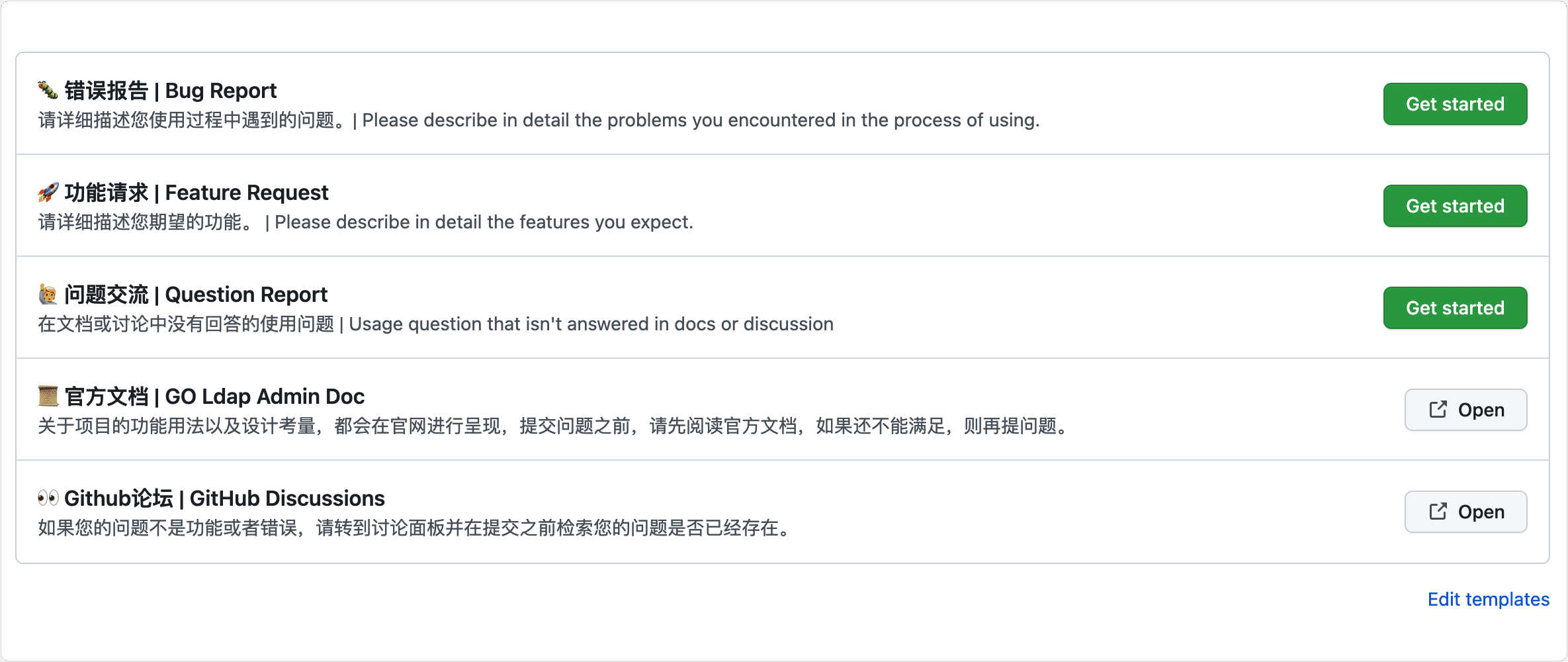Click the eyes emoji beside GitHub Discussions

click(x=48, y=498)
